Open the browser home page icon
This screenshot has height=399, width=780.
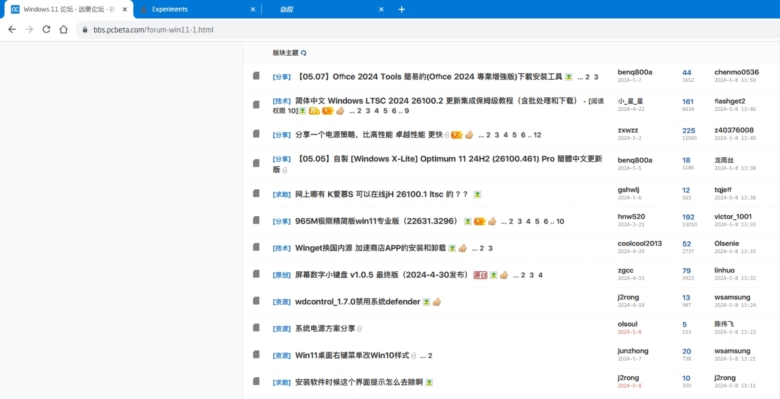63,29
